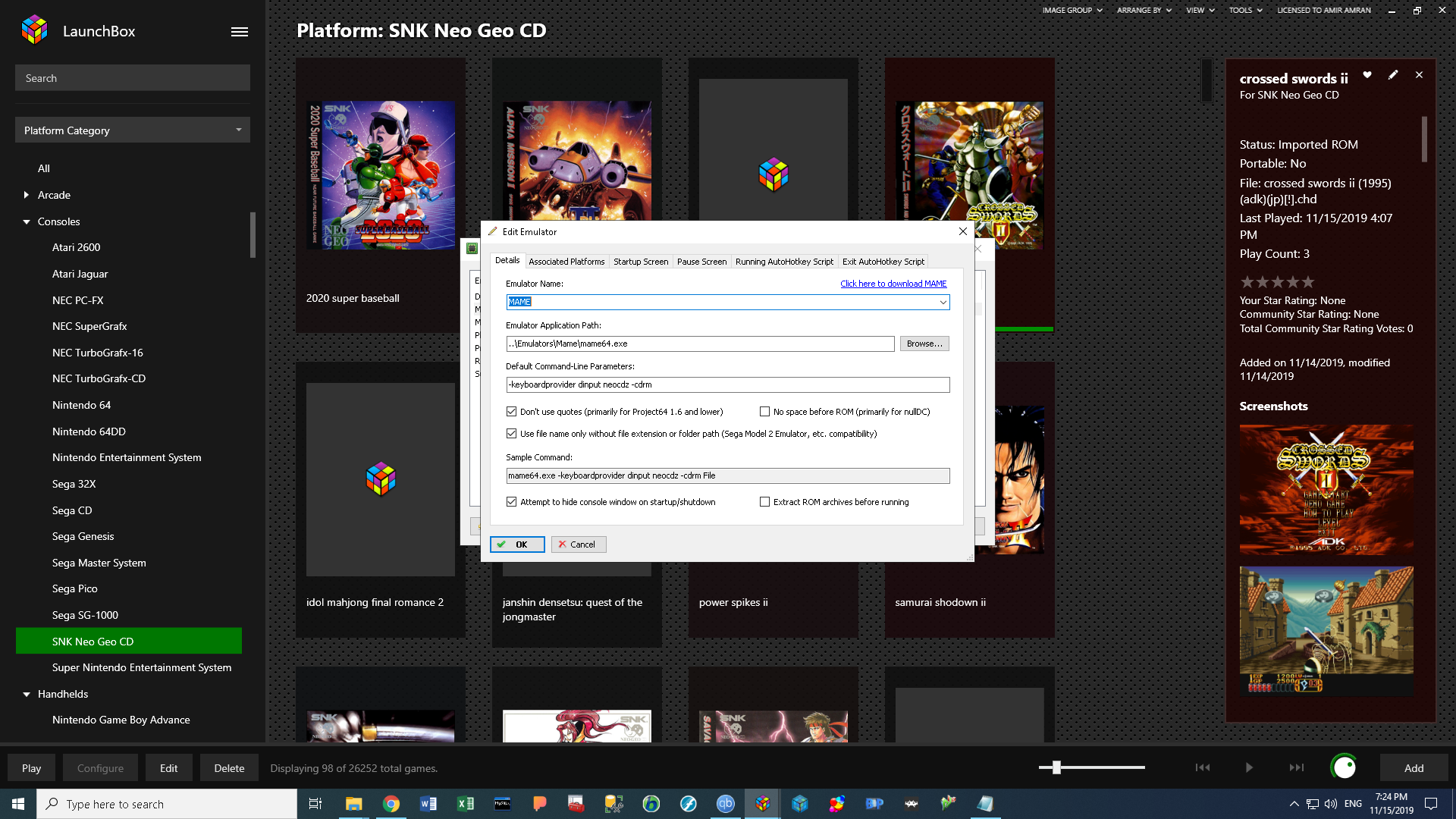
Task: Open the Windows notification center
Action: click(1431, 804)
